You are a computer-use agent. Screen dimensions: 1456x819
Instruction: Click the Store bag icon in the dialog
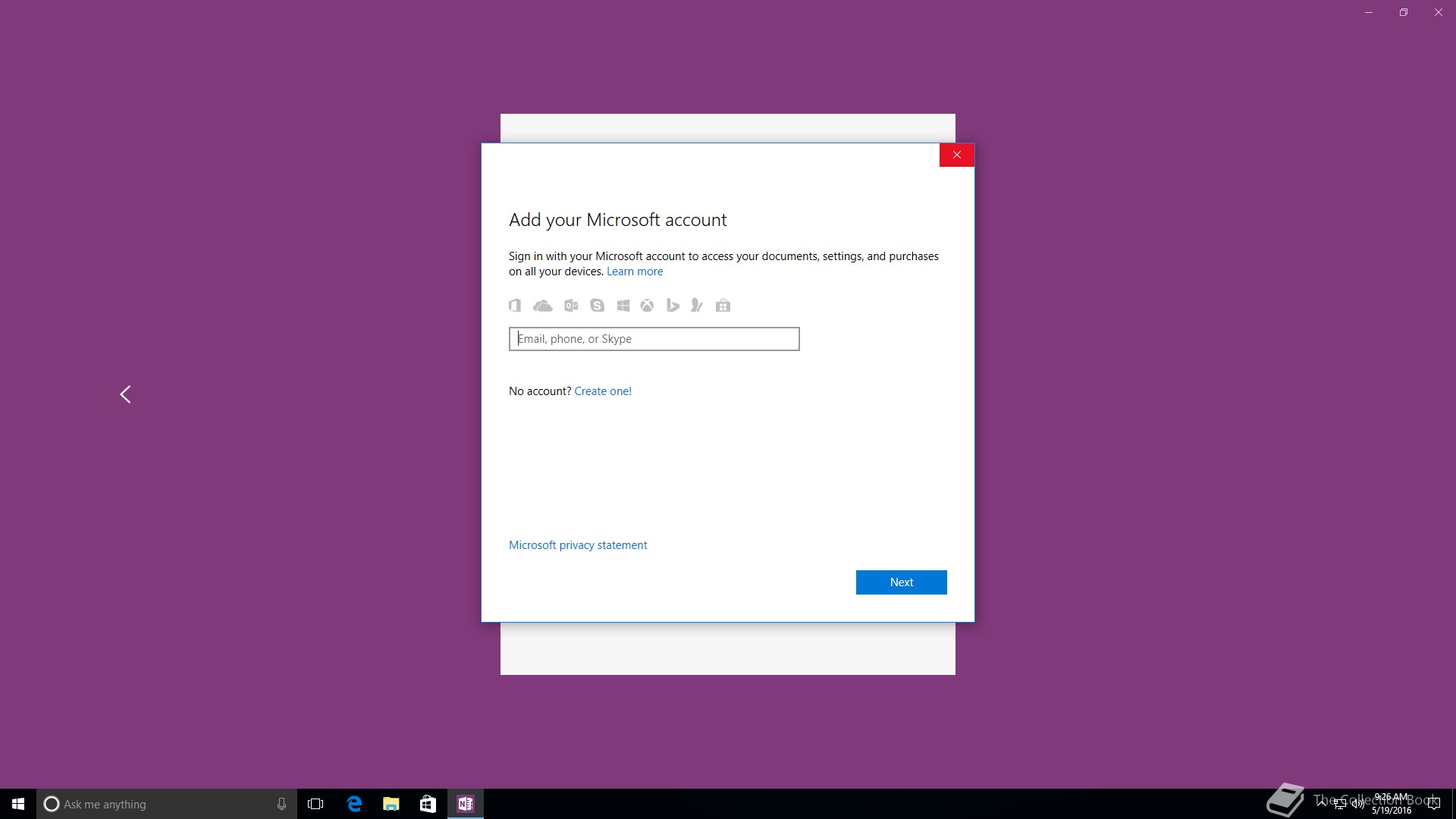[x=723, y=306]
